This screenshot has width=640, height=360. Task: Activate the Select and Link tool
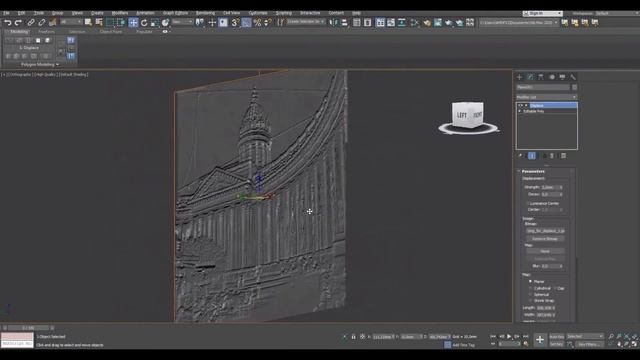(x=31, y=23)
